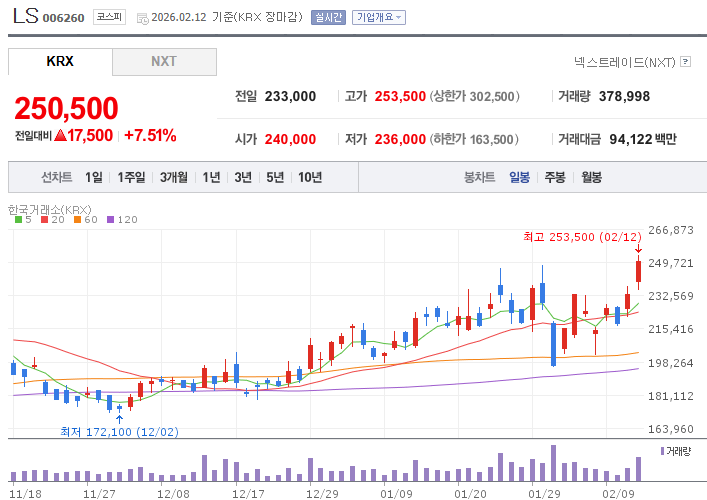Select the 월봉 candlestick chart
Image resolution: width=707 pixels, height=500 pixels.
tap(591, 177)
